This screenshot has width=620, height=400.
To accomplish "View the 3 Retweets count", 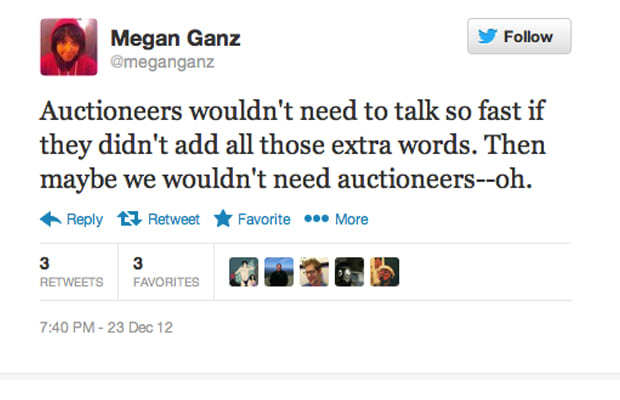I will coord(72,272).
